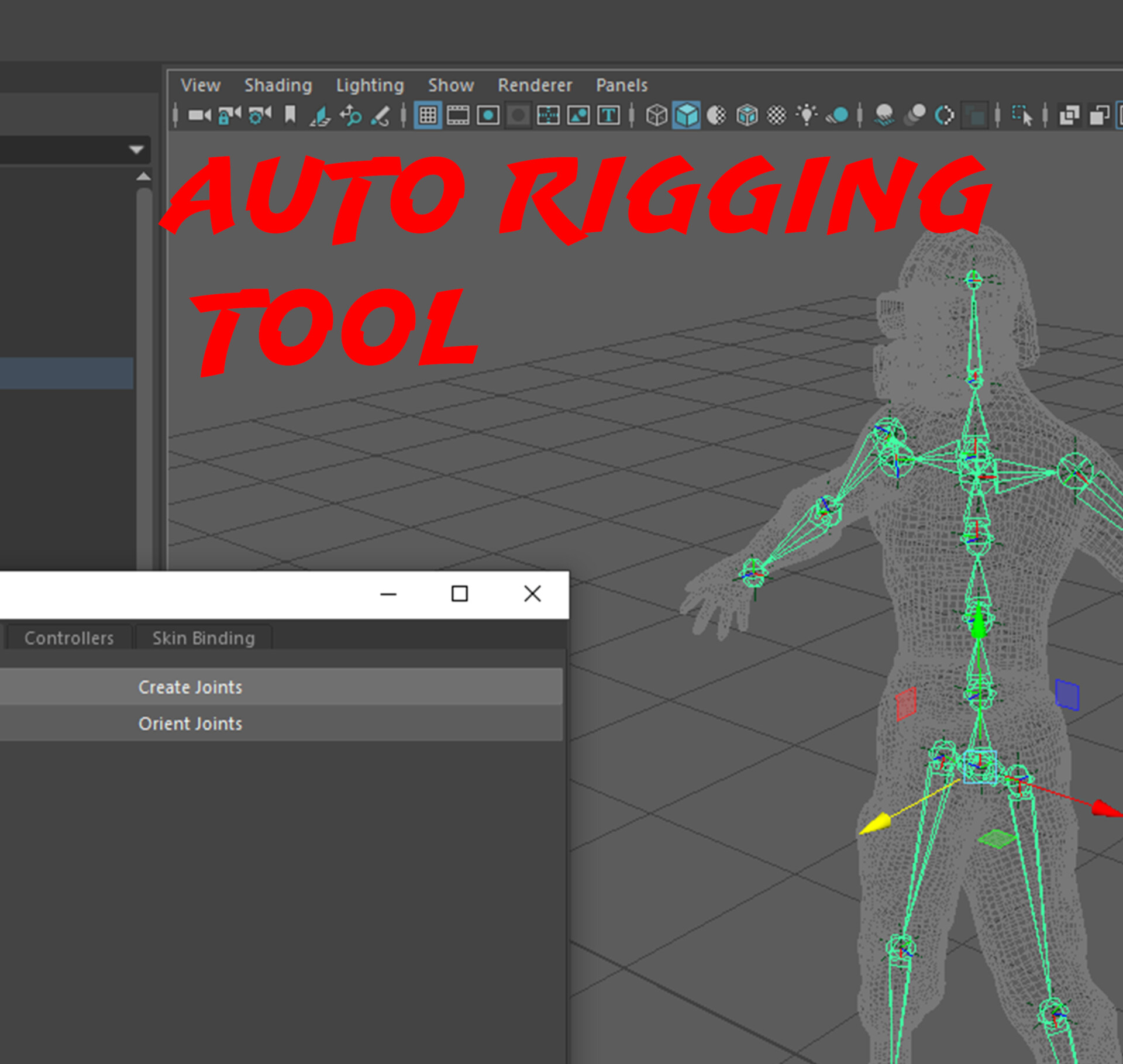Enable wireframe display mode
This screenshot has height=1064, width=1123.
[x=656, y=116]
